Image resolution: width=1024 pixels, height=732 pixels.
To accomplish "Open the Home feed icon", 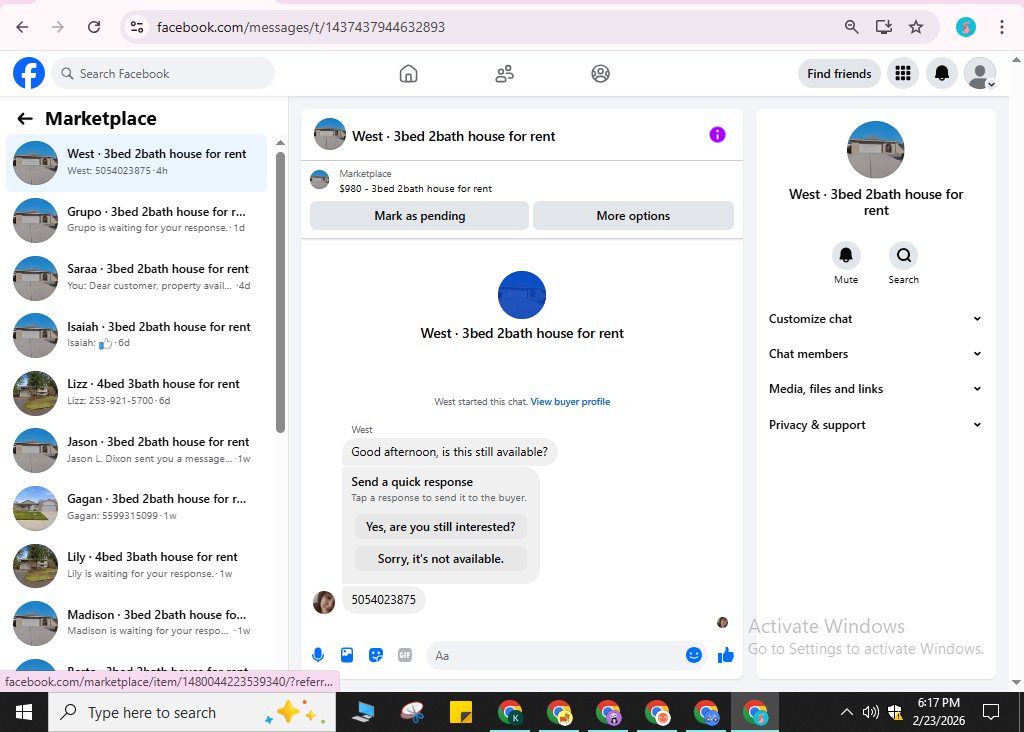I will point(408,74).
